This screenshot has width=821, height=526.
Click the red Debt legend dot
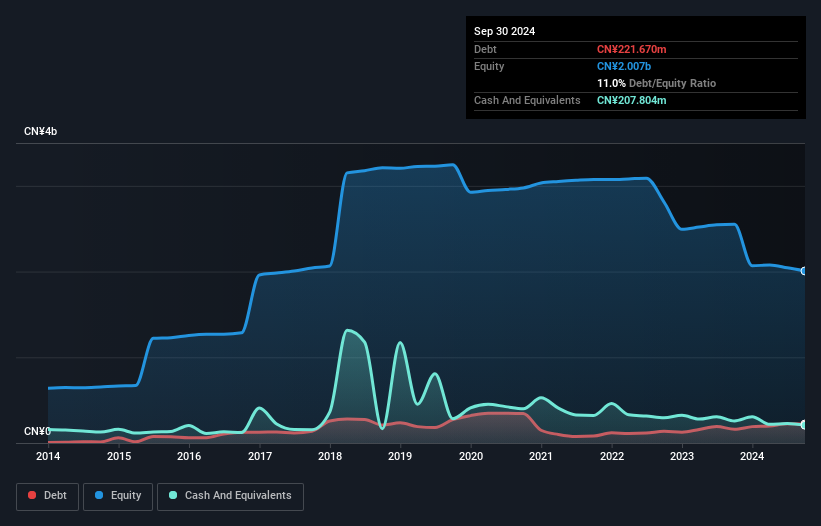pos(32,495)
